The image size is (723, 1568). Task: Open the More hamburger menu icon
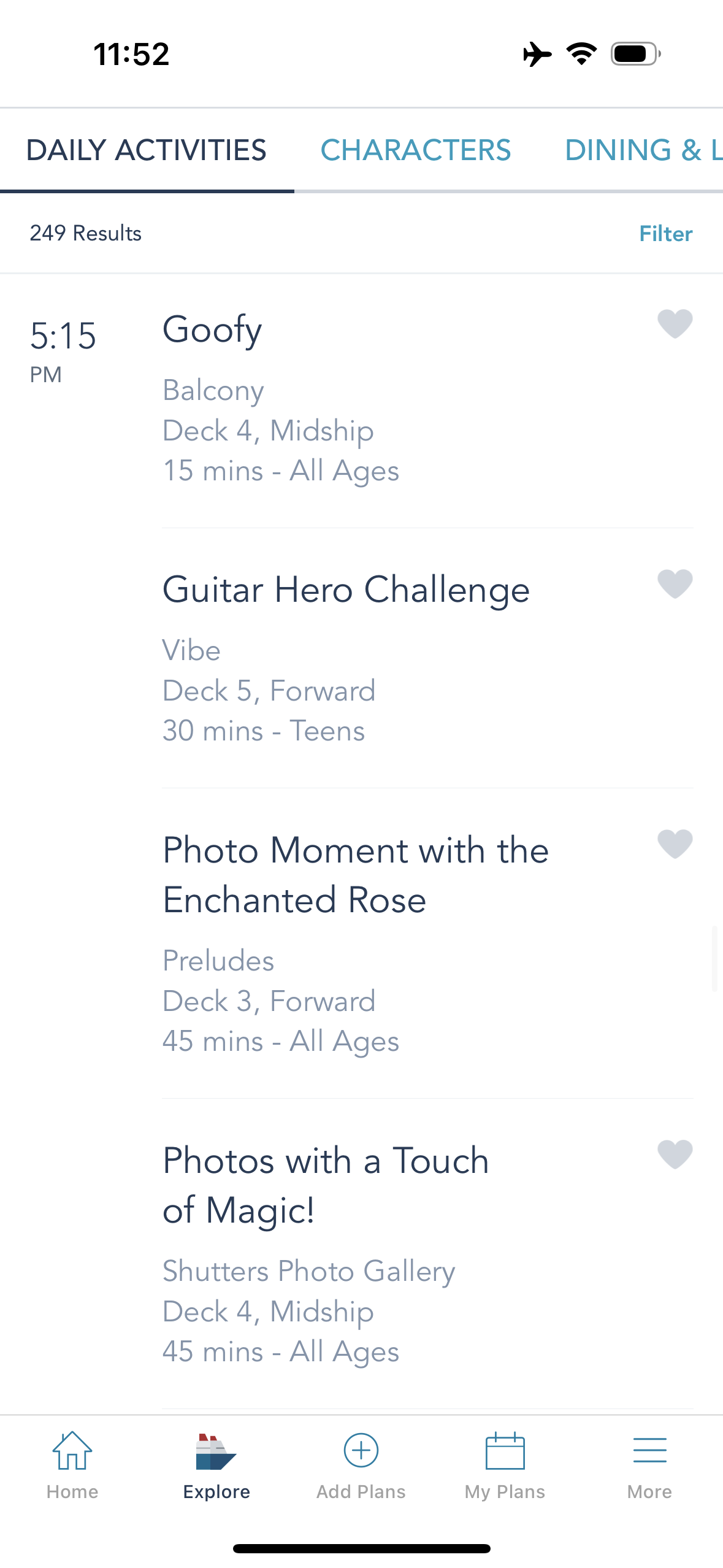649,1451
